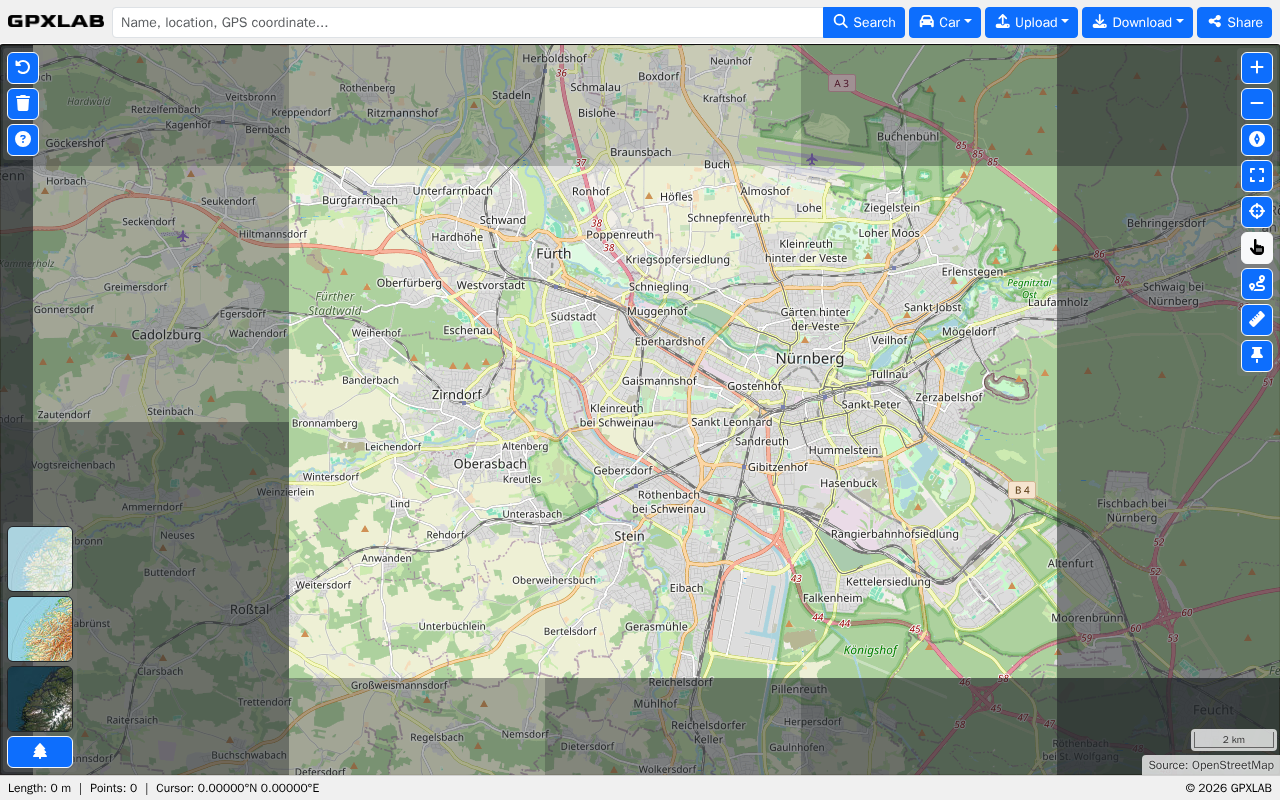Screen dimensions: 1280x800
Task: Open help with question mark icon
Action: click(23, 140)
